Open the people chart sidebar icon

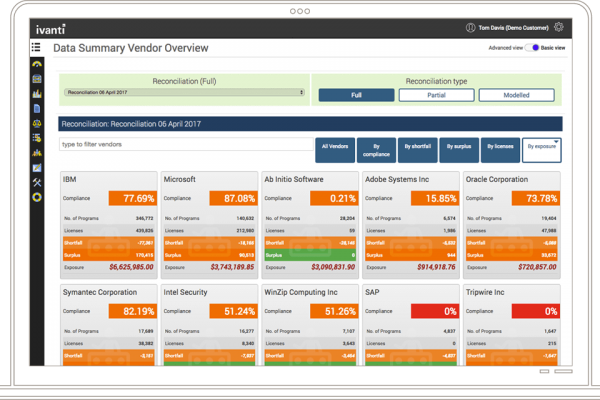[x=37, y=153]
